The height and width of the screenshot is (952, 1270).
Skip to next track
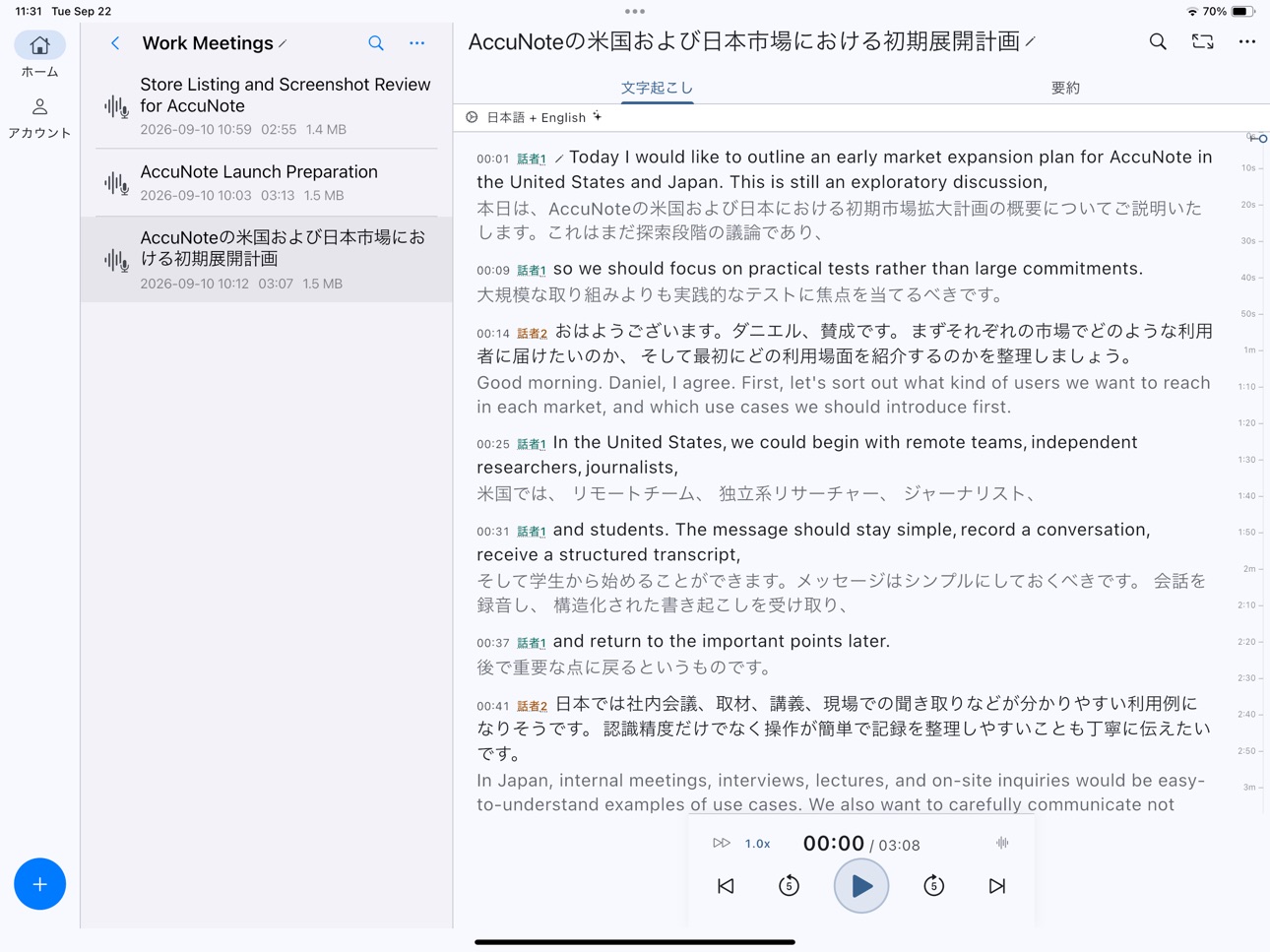pyautogui.click(x=997, y=886)
